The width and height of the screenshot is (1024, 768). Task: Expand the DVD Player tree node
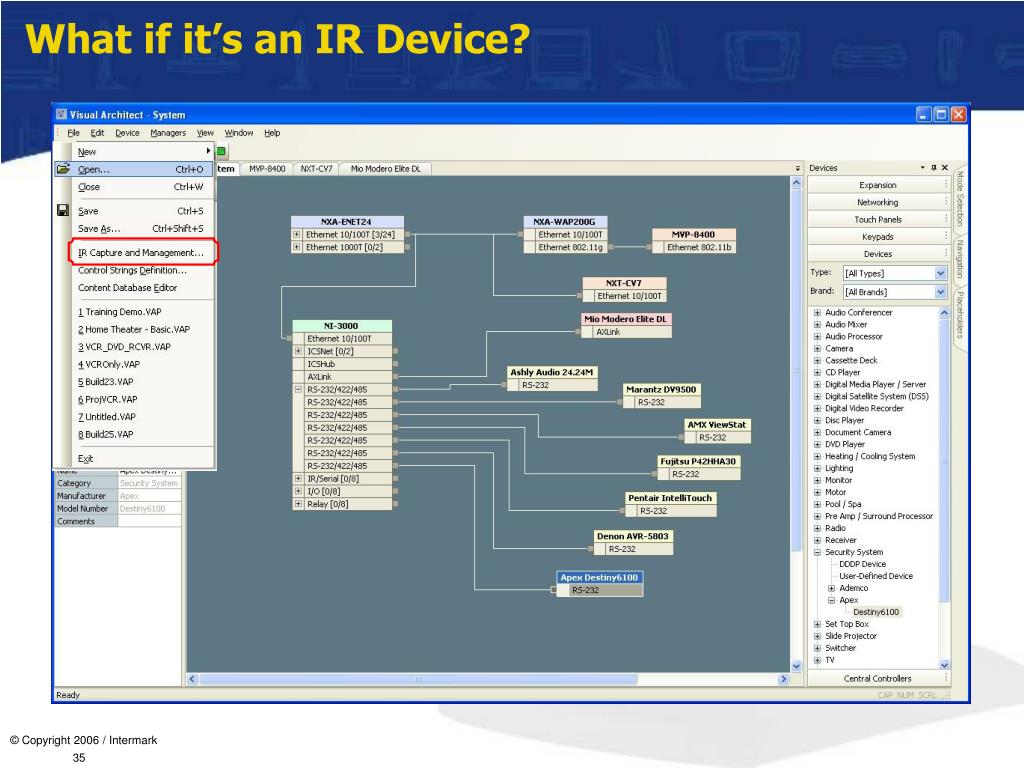pos(817,445)
